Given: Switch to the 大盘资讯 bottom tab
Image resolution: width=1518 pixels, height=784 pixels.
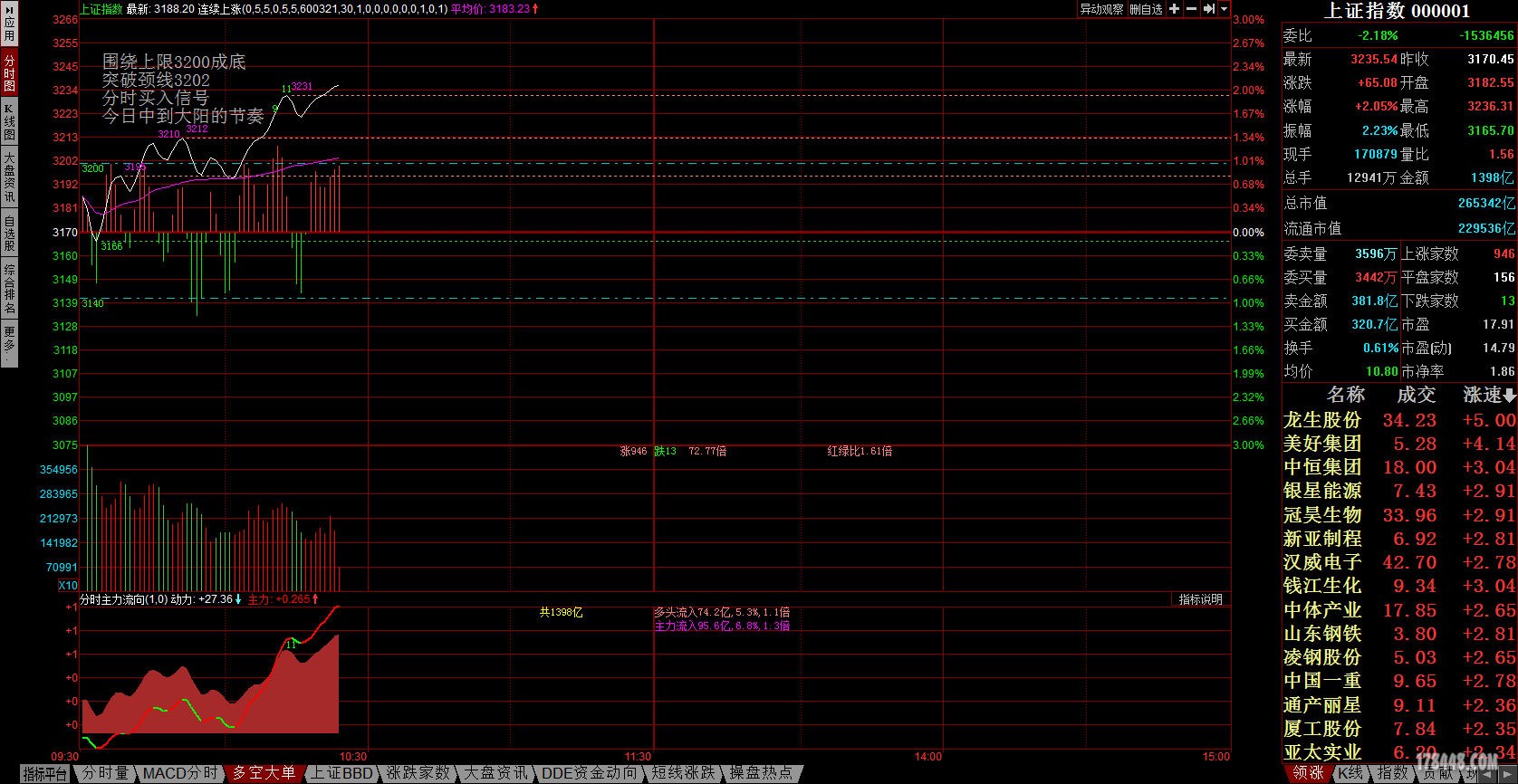Looking at the screenshot, I should (x=496, y=773).
